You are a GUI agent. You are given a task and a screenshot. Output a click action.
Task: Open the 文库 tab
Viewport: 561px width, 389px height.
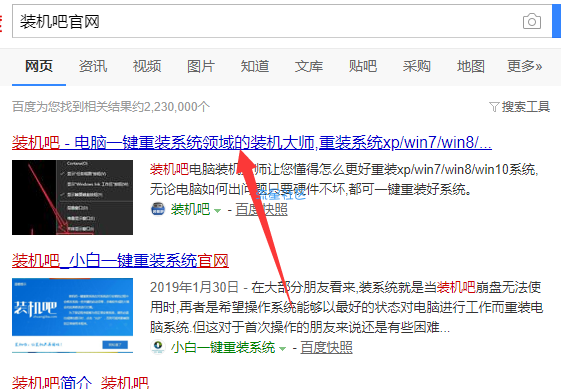coord(309,66)
